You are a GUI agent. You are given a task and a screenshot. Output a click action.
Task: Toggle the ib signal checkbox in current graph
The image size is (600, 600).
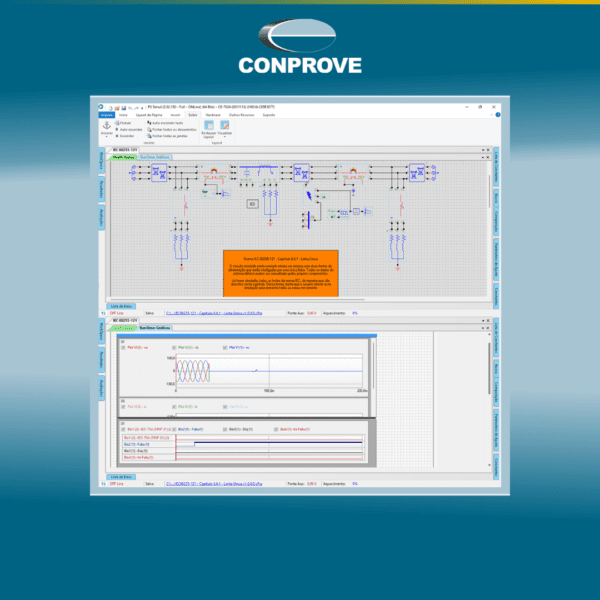pos(174,407)
